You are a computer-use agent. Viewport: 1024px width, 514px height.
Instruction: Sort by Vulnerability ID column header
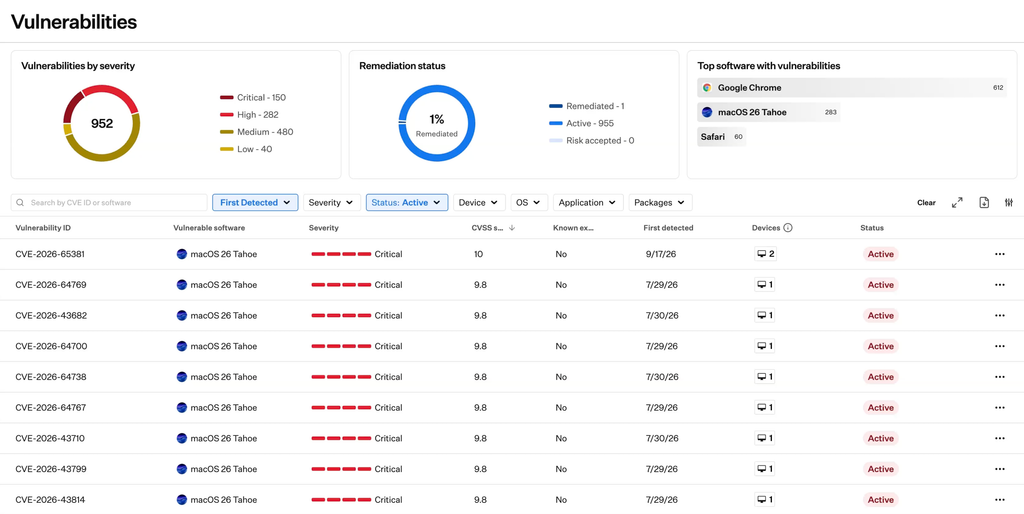pyautogui.click(x=43, y=228)
